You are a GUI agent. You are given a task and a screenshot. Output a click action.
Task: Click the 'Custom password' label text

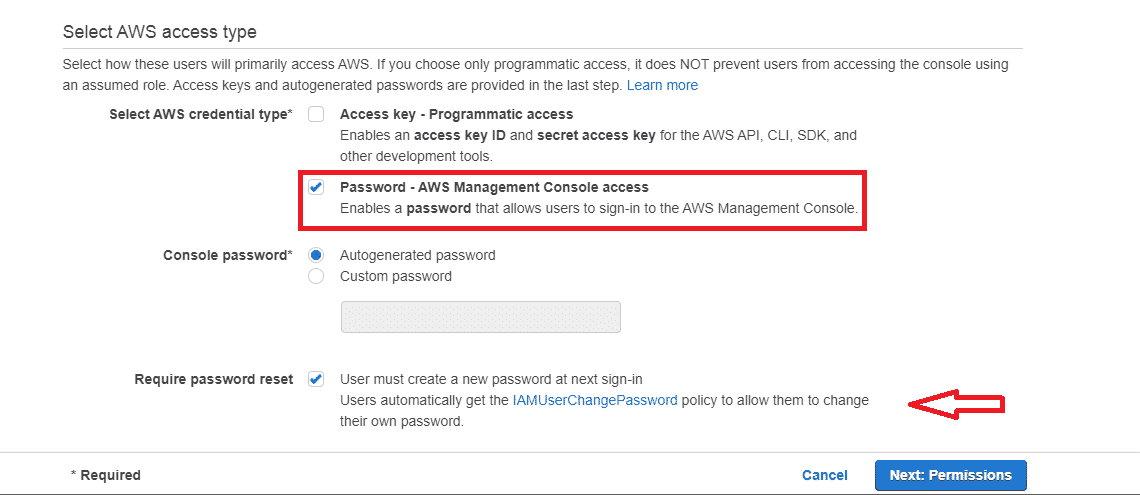click(396, 276)
